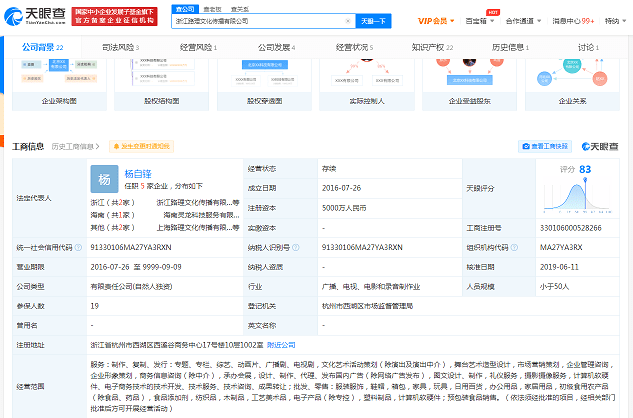Select the 经营状况 tab
Image resolution: width=633 pixels, height=418 pixels.
pos(354,47)
